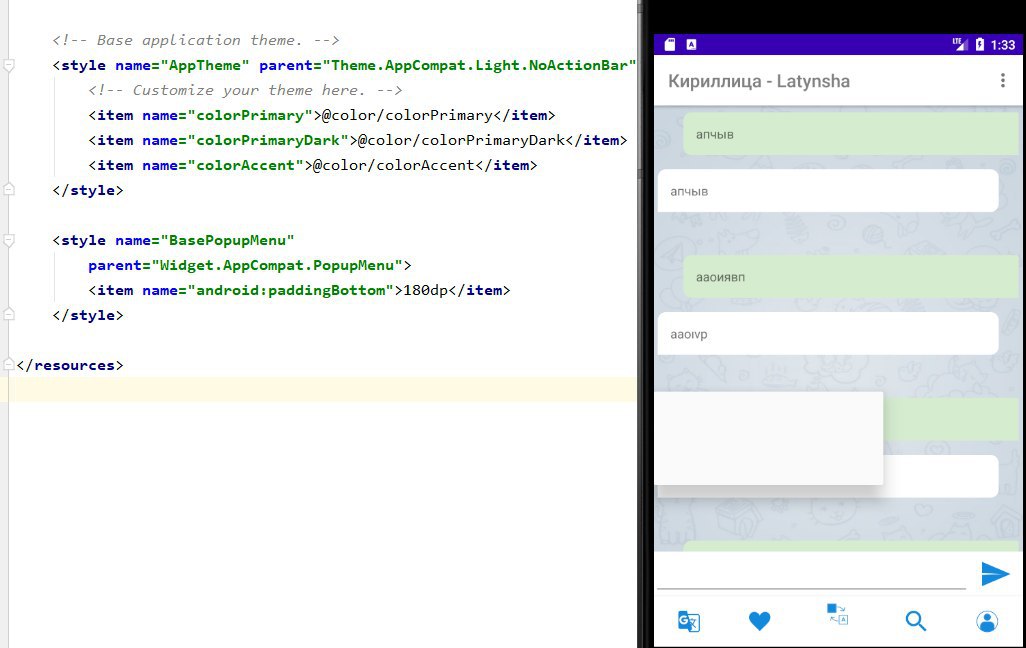Click 'Widget.AppCompat.PopupMenu' parent value
Screen dimensions: 1026x648
click(277, 265)
